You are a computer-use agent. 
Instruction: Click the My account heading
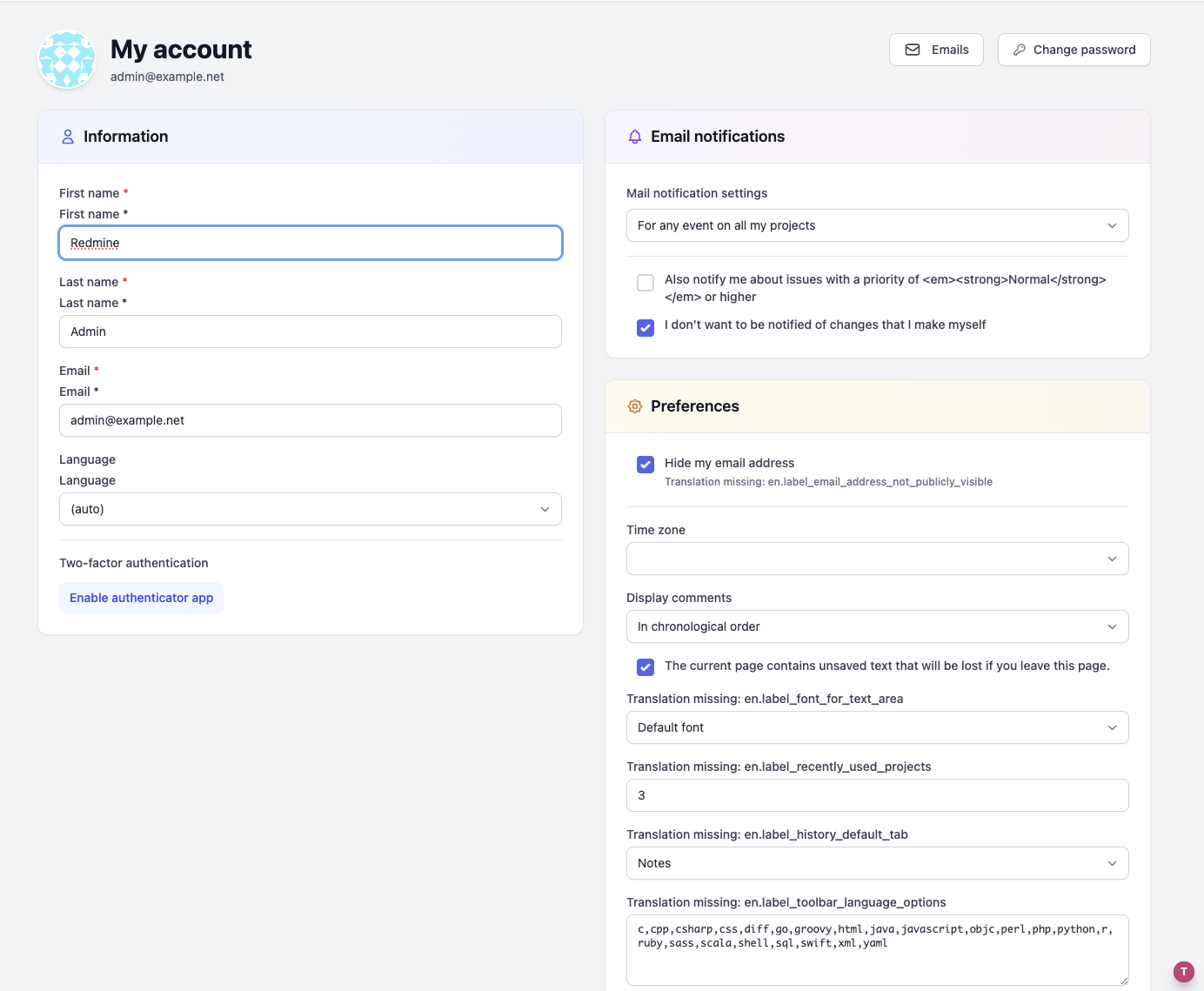click(181, 50)
